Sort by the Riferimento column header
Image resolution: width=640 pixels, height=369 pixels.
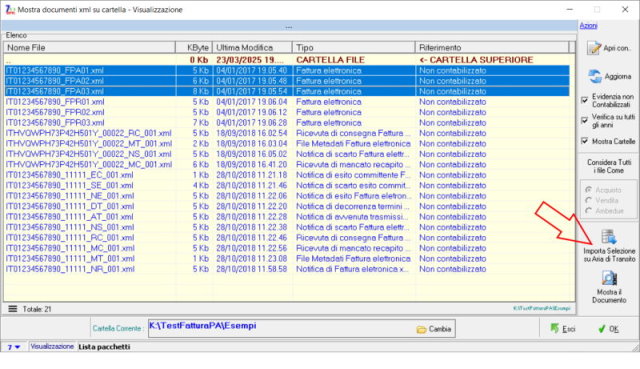coord(492,47)
